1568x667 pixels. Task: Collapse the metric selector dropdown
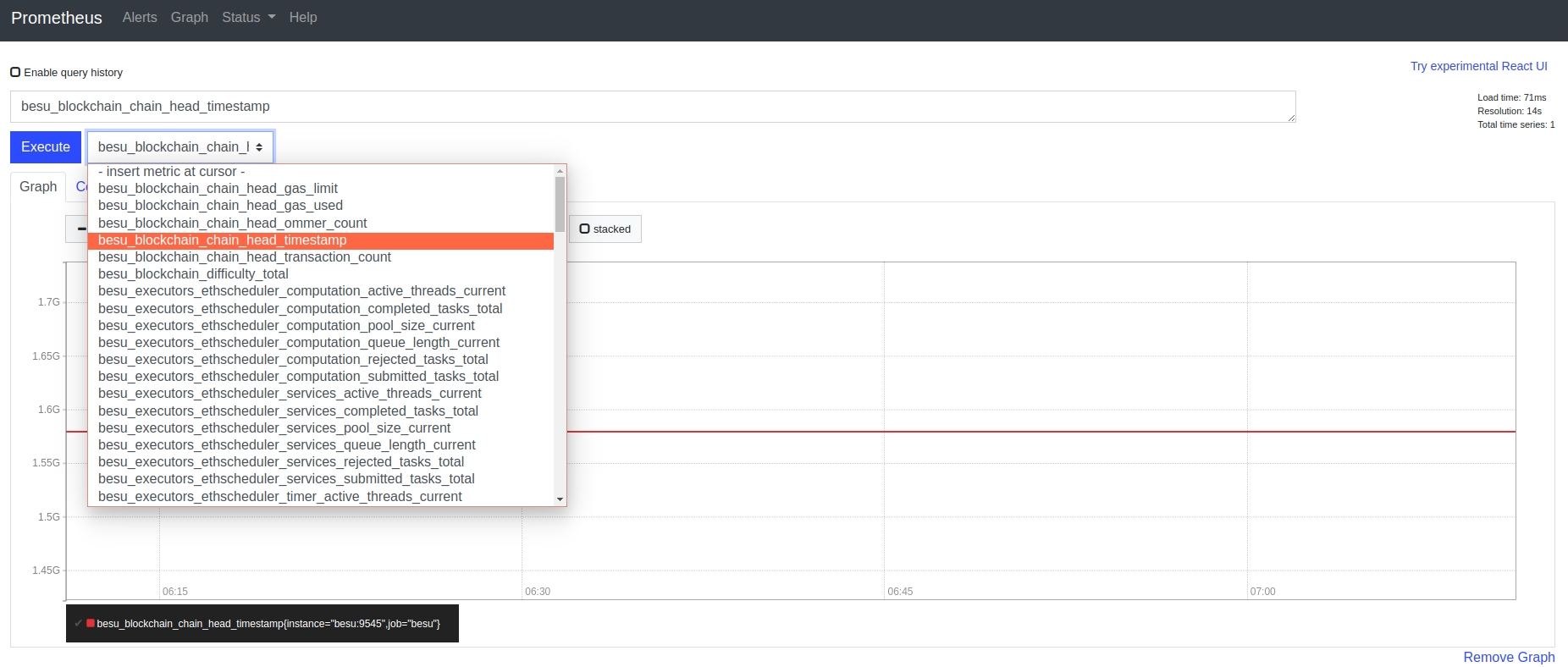pos(179,147)
